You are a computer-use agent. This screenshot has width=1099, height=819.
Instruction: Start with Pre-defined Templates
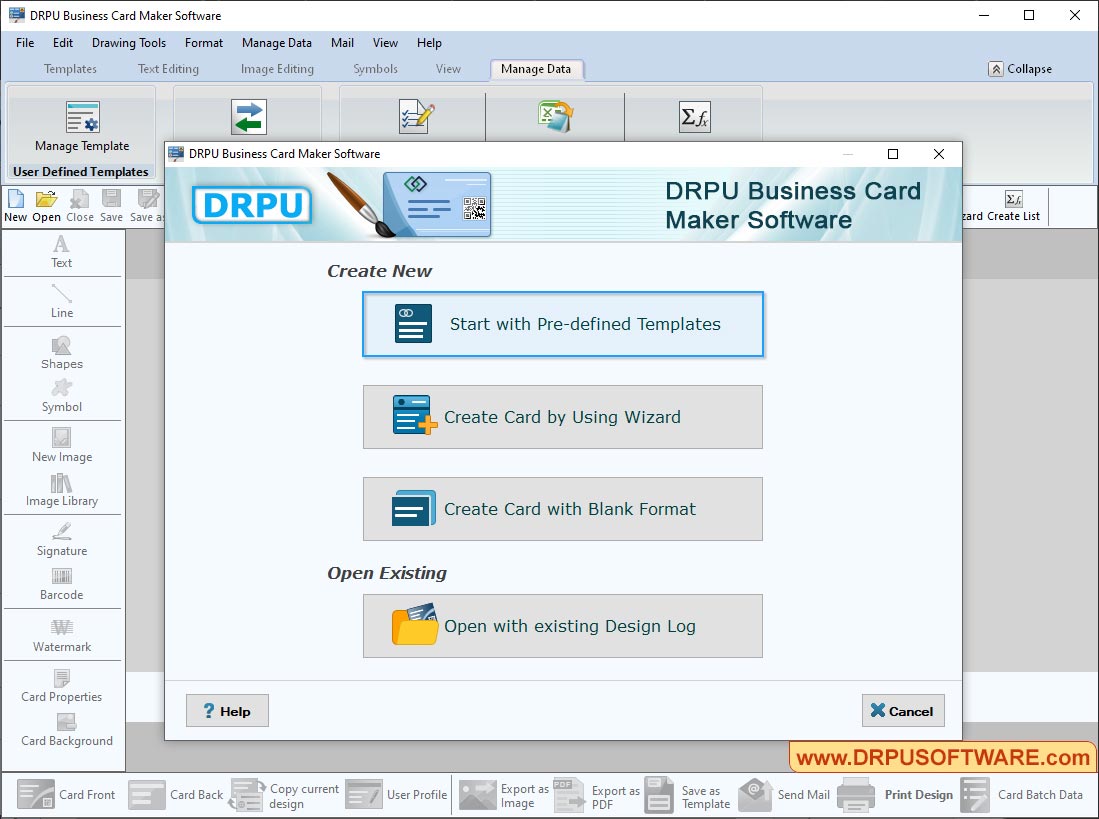coord(563,324)
